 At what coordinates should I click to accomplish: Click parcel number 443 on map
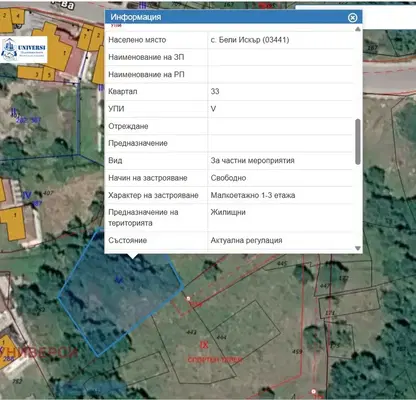191,332
